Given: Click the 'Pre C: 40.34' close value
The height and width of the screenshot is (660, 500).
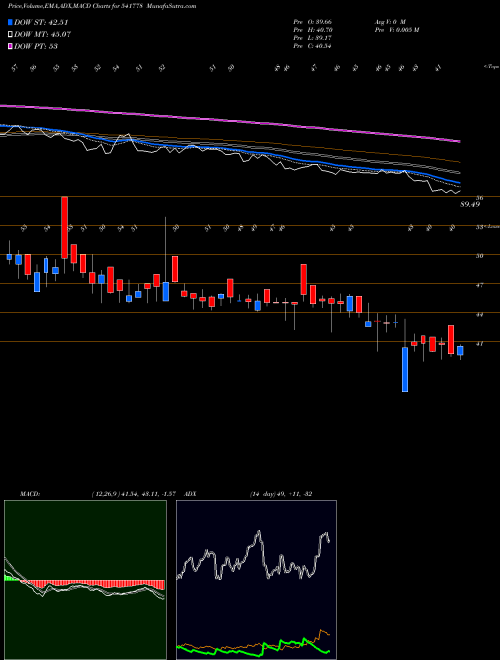Looking at the screenshot, I should coord(313,45).
